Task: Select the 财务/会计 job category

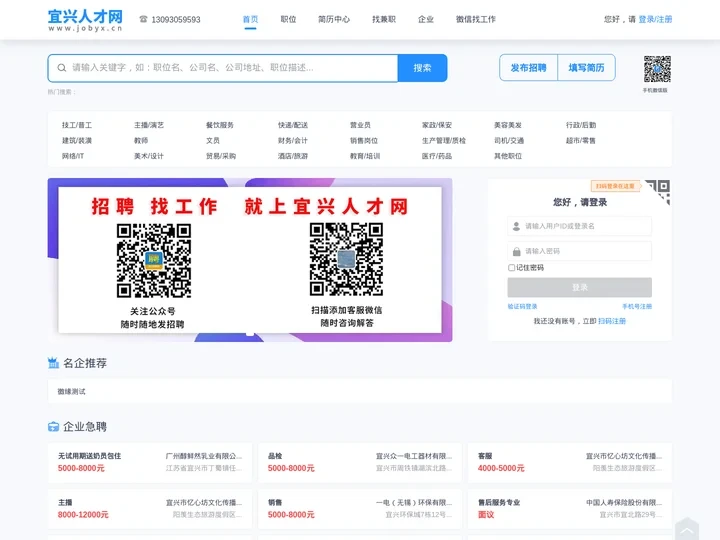Action: point(292,141)
